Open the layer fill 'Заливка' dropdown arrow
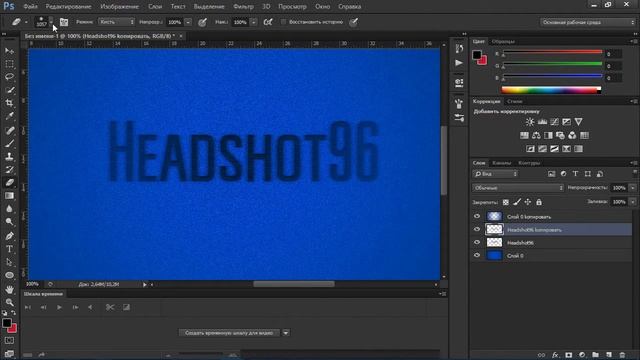The width and height of the screenshot is (640, 360). pos(633,202)
